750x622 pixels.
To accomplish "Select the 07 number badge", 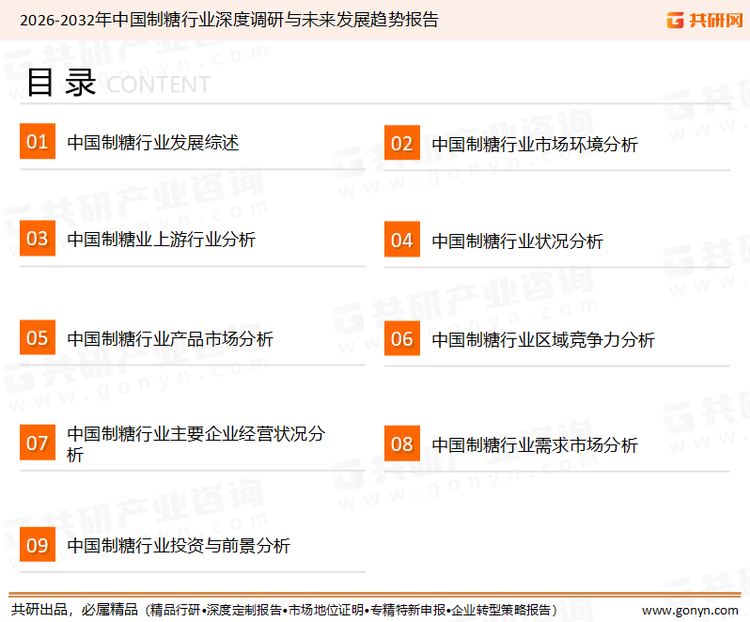I will pos(37,443).
